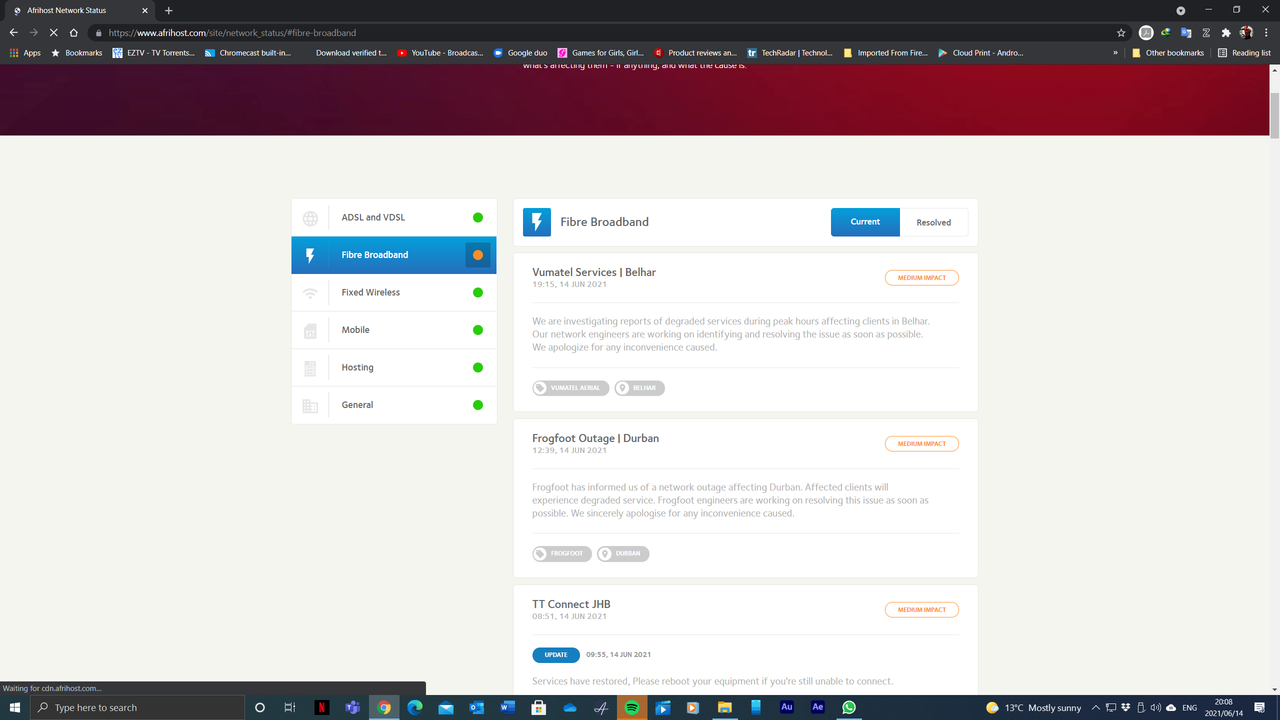Image resolution: width=1280 pixels, height=720 pixels.
Task: Open the TT Connect JHB incident
Action: [x=571, y=604]
